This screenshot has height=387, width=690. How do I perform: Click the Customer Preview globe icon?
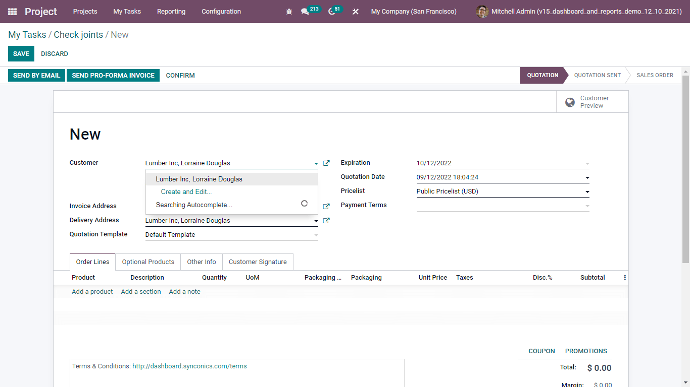pos(570,102)
